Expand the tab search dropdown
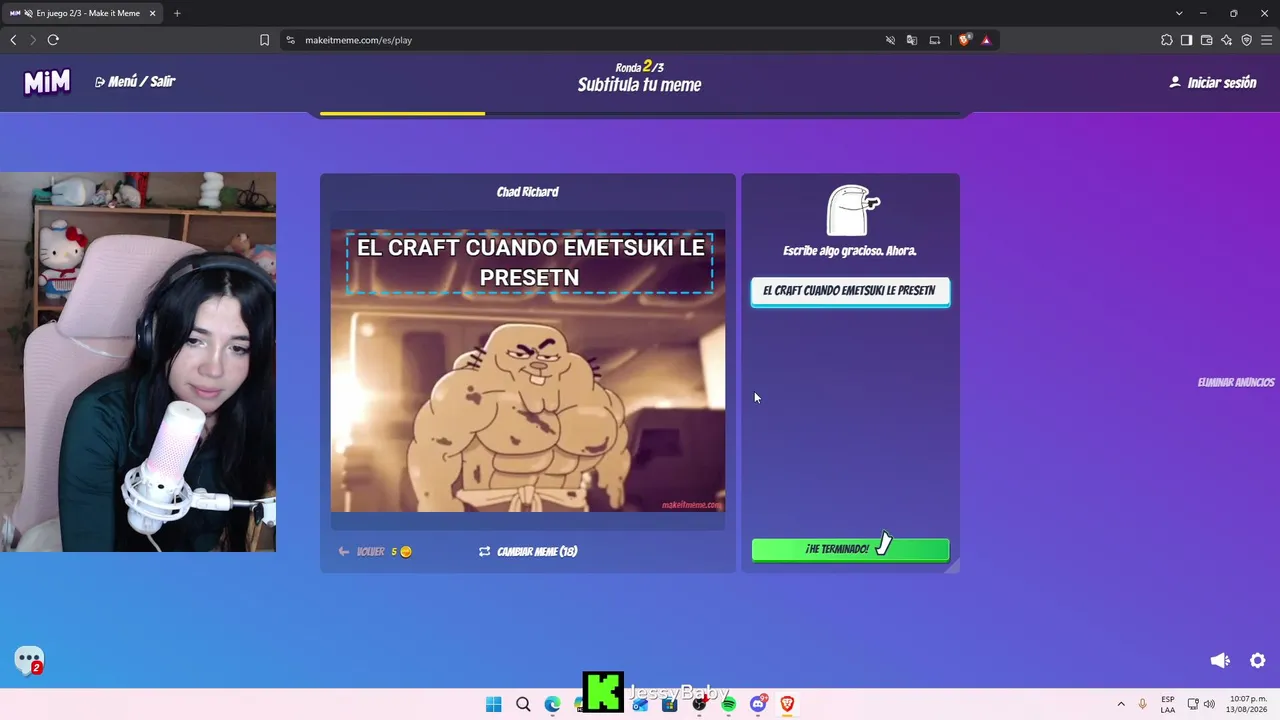 (1179, 13)
